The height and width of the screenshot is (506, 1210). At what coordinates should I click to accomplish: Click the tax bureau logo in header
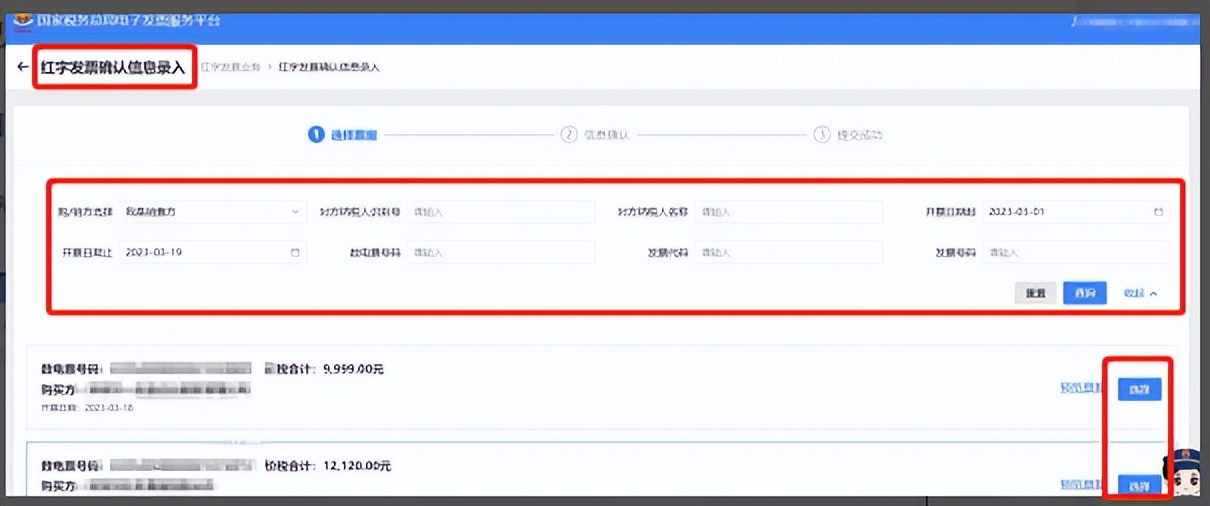coord(21,20)
